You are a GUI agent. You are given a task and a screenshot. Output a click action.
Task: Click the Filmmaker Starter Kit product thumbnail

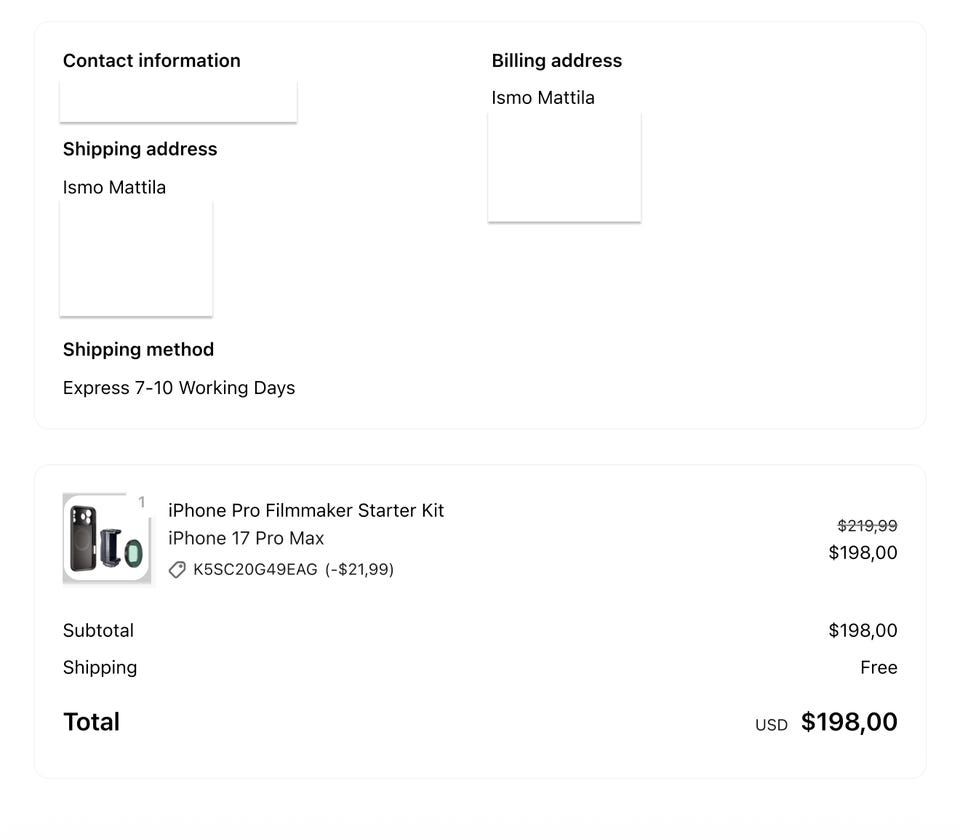(x=105, y=539)
